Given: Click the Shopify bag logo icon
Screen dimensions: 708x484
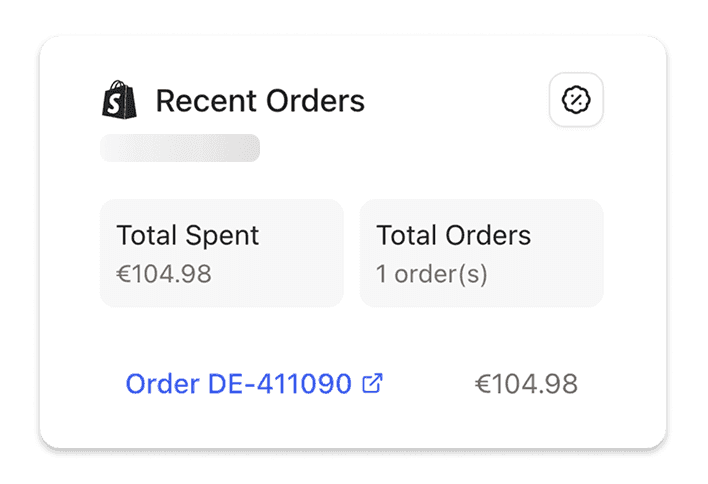Looking at the screenshot, I should (x=120, y=100).
